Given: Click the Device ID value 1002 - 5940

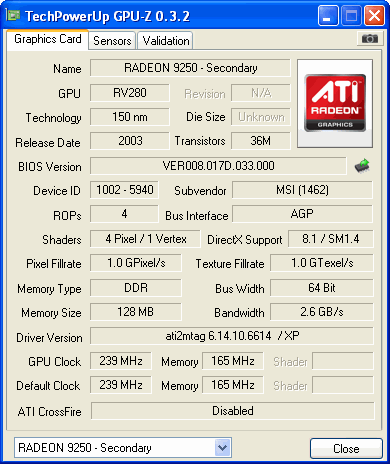Looking at the screenshot, I should pos(124,190).
